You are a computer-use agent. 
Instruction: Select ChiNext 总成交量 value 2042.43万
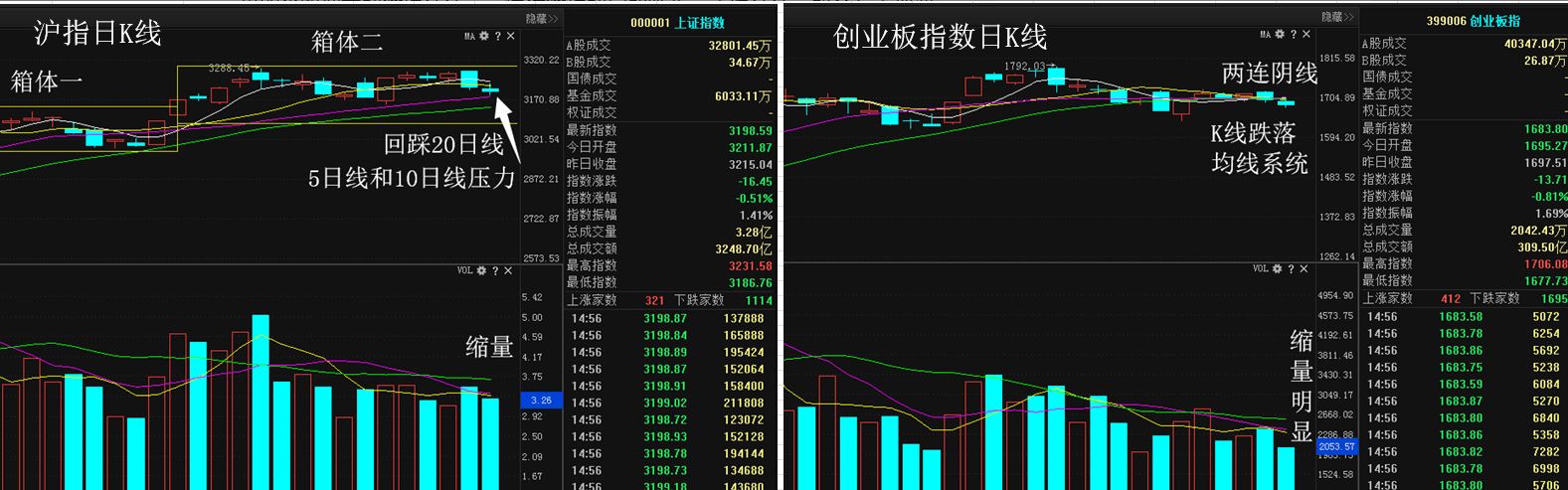(1538, 231)
